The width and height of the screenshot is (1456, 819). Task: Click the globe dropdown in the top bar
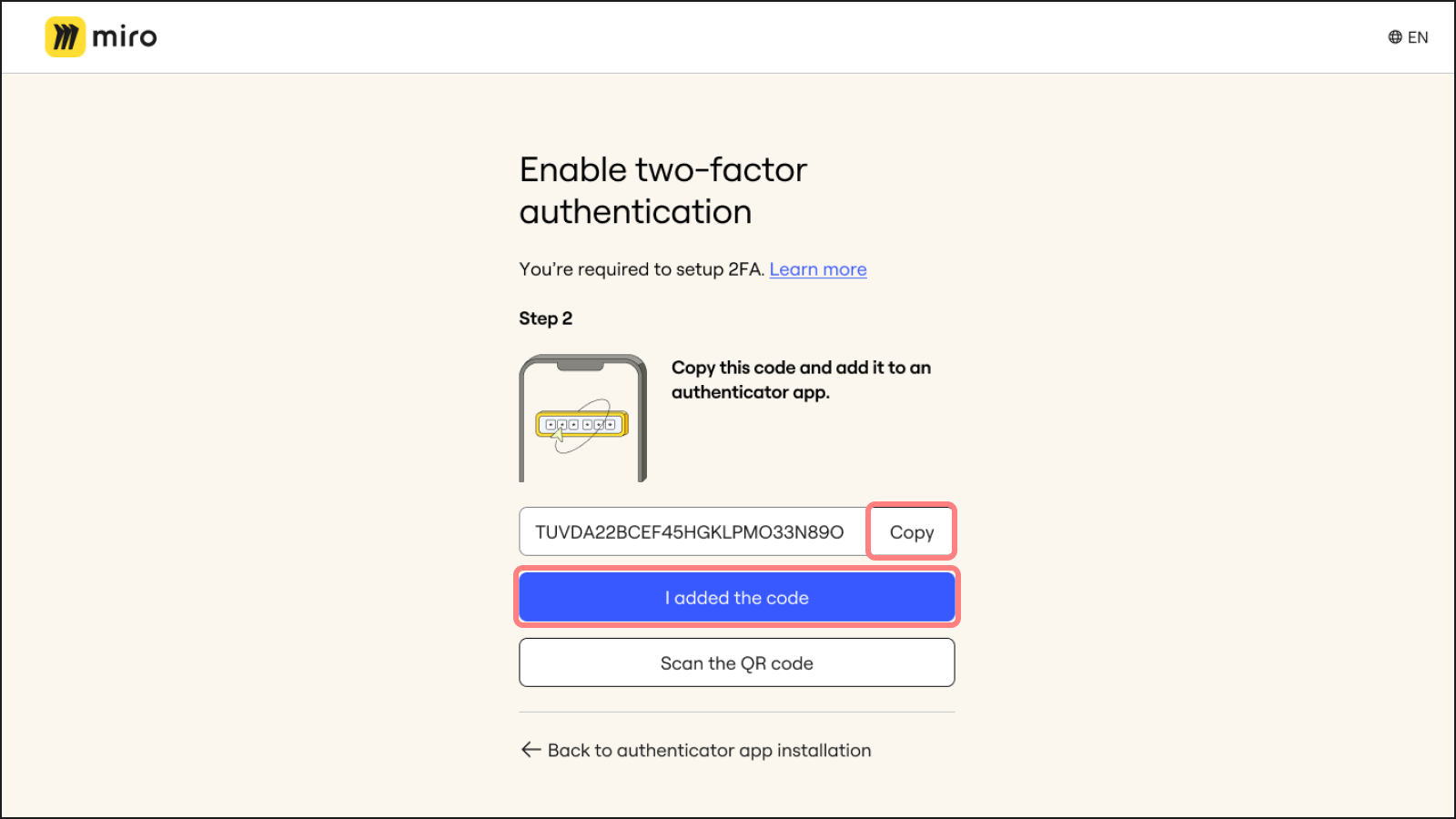[x=1394, y=36]
